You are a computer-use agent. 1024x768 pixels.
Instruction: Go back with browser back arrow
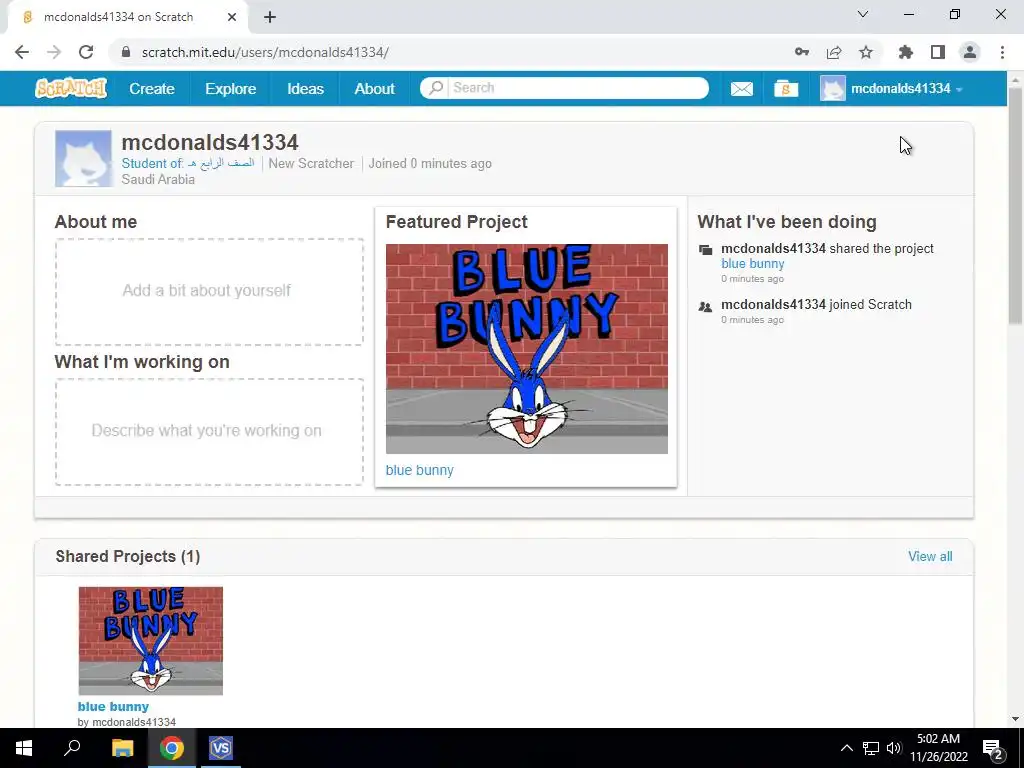point(22,52)
